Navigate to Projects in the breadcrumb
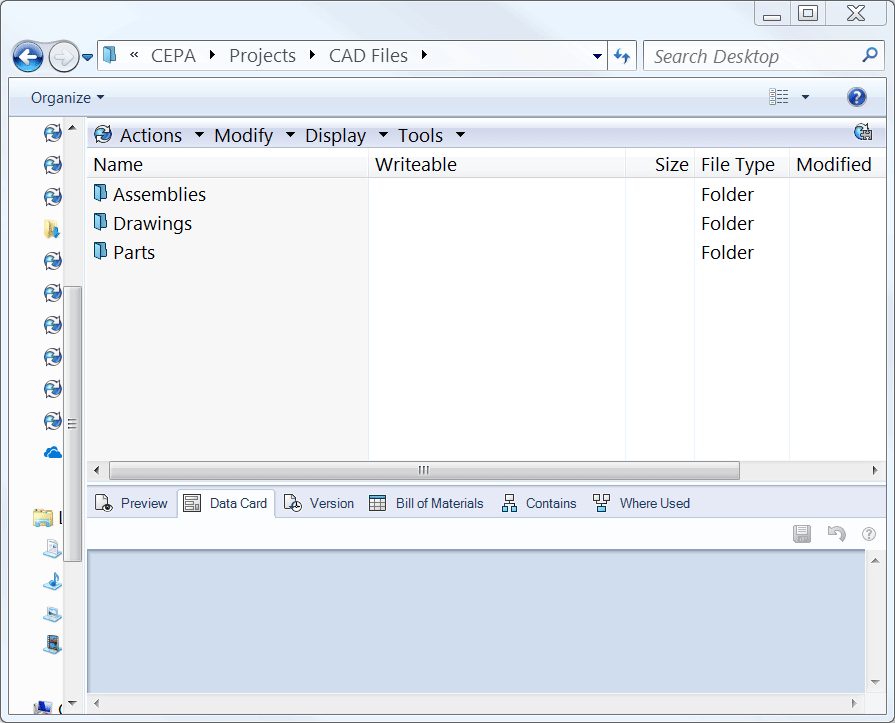The image size is (895, 723). click(x=263, y=55)
